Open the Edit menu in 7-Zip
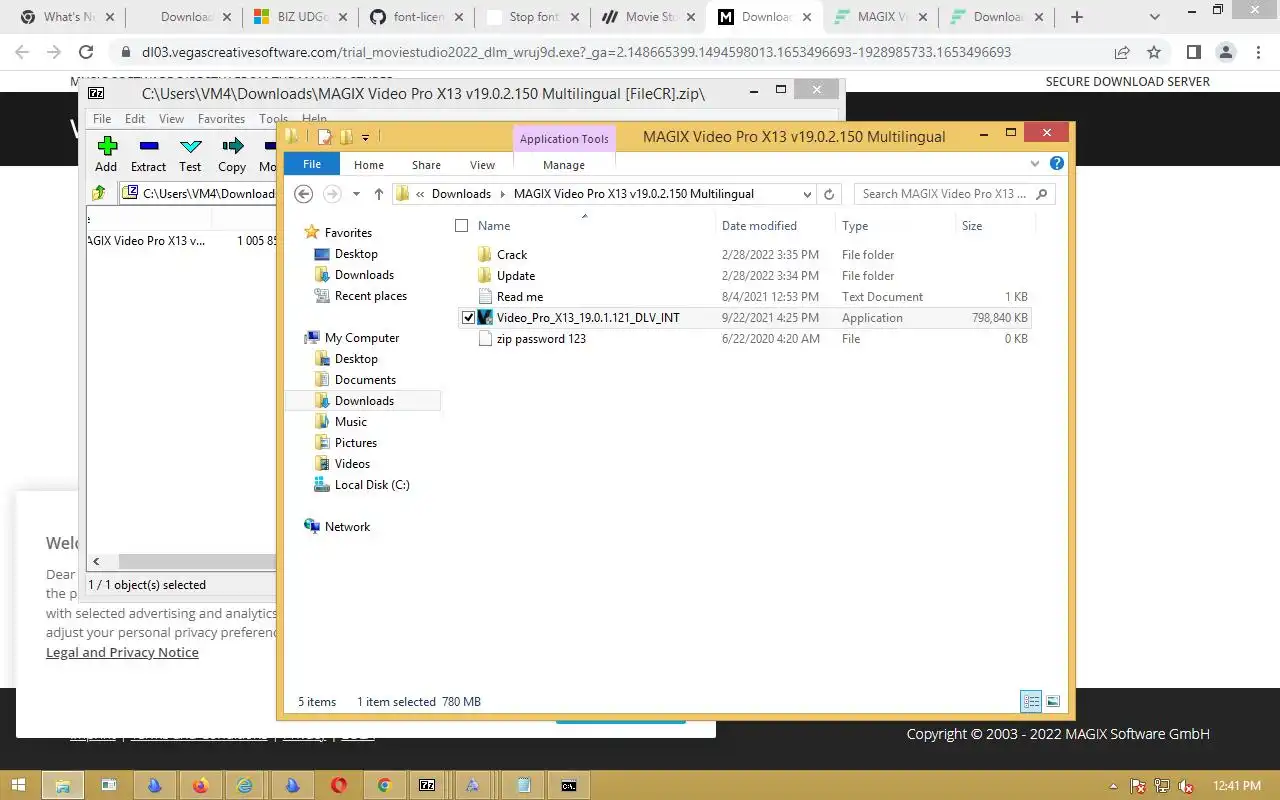This screenshot has height=800, width=1280. tap(135, 118)
